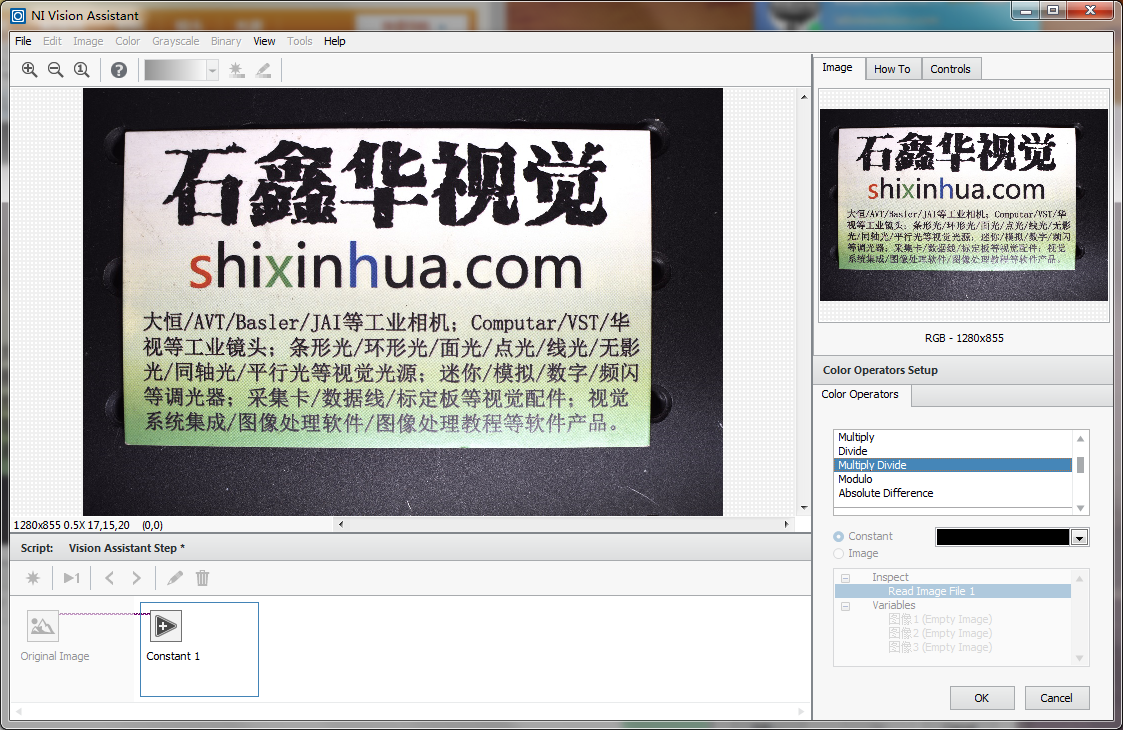Image resolution: width=1123 pixels, height=730 pixels.
Task: Select the Image radio button
Action: tap(839, 553)
